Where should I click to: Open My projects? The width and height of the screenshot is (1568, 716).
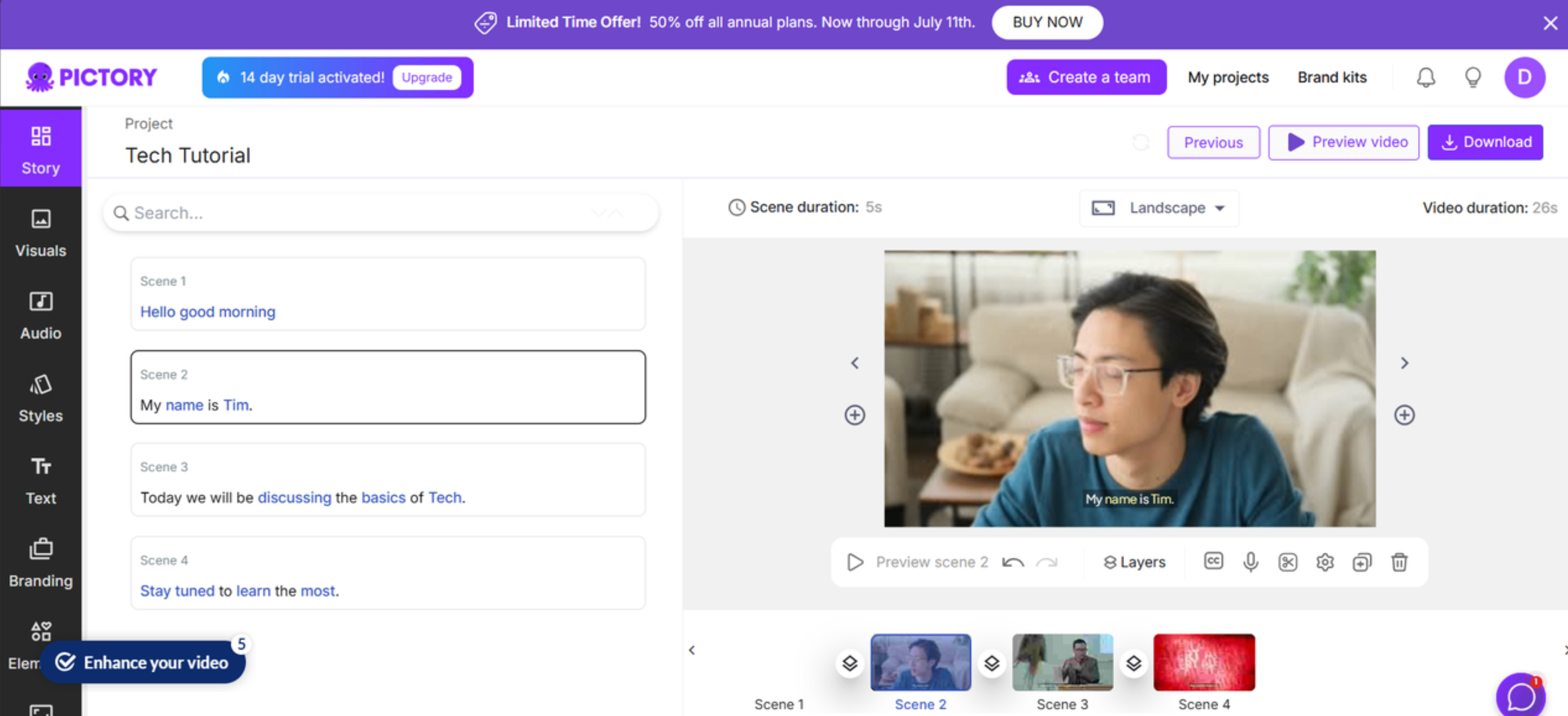[1228, 77]
